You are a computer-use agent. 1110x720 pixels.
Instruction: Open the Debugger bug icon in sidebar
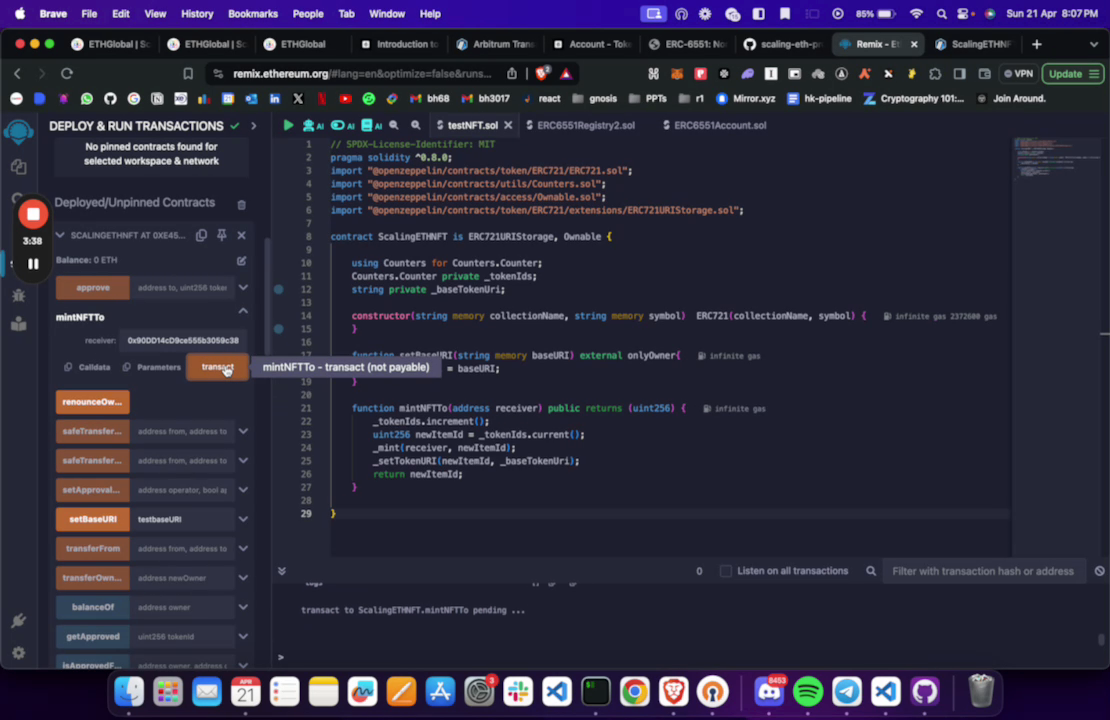[x=19, y=295]
